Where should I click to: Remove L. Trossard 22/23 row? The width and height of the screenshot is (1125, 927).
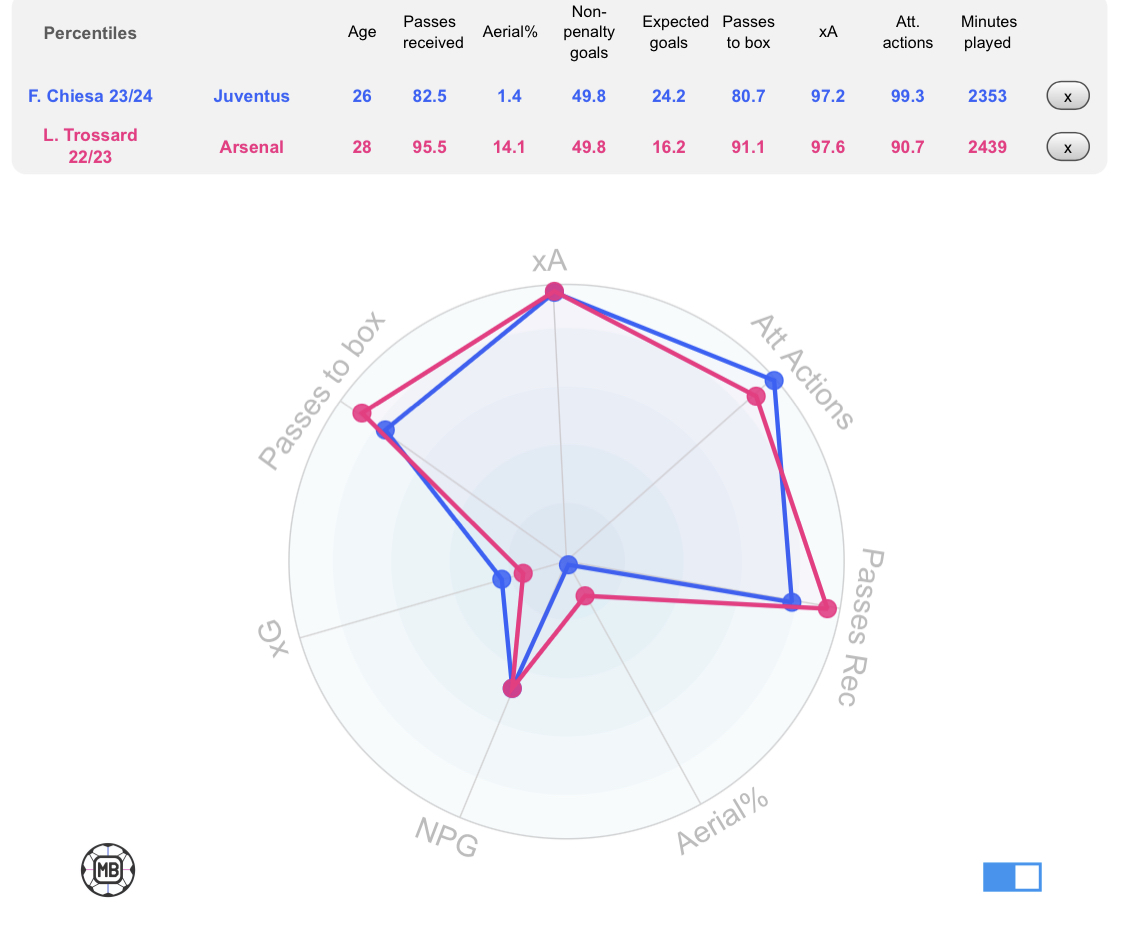coord(1067,147)
